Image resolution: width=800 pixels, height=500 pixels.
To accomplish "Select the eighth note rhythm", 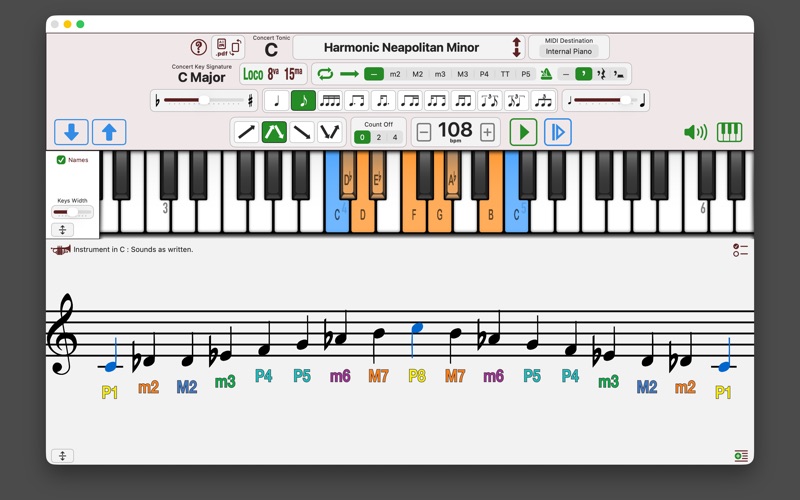I will pos(303,101).
